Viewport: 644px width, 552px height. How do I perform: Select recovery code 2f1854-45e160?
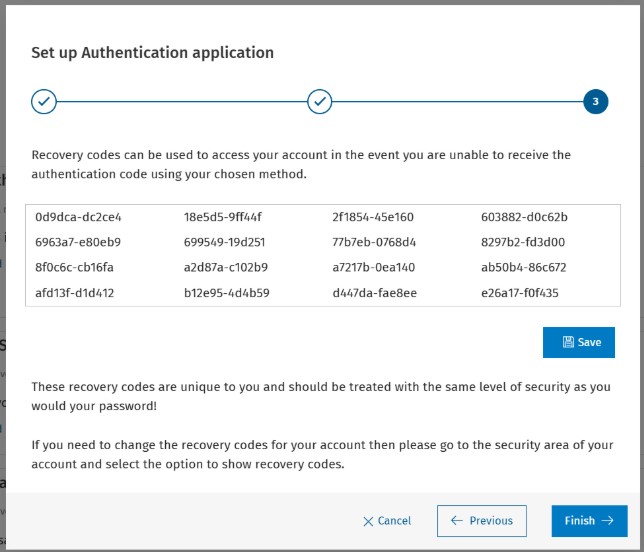click(x=373, y=217)
